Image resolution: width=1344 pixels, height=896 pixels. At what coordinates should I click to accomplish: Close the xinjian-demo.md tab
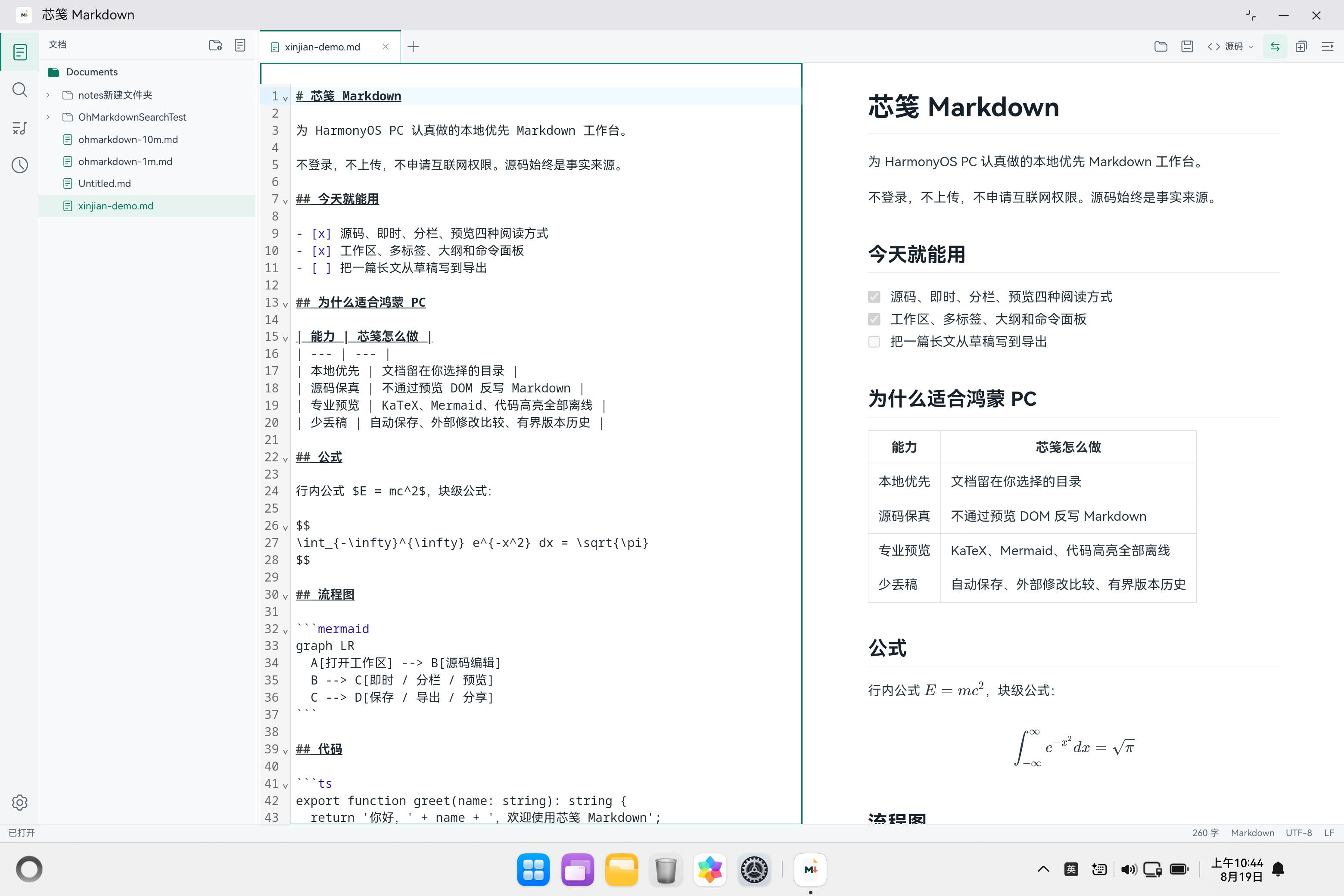coord(386,46)
